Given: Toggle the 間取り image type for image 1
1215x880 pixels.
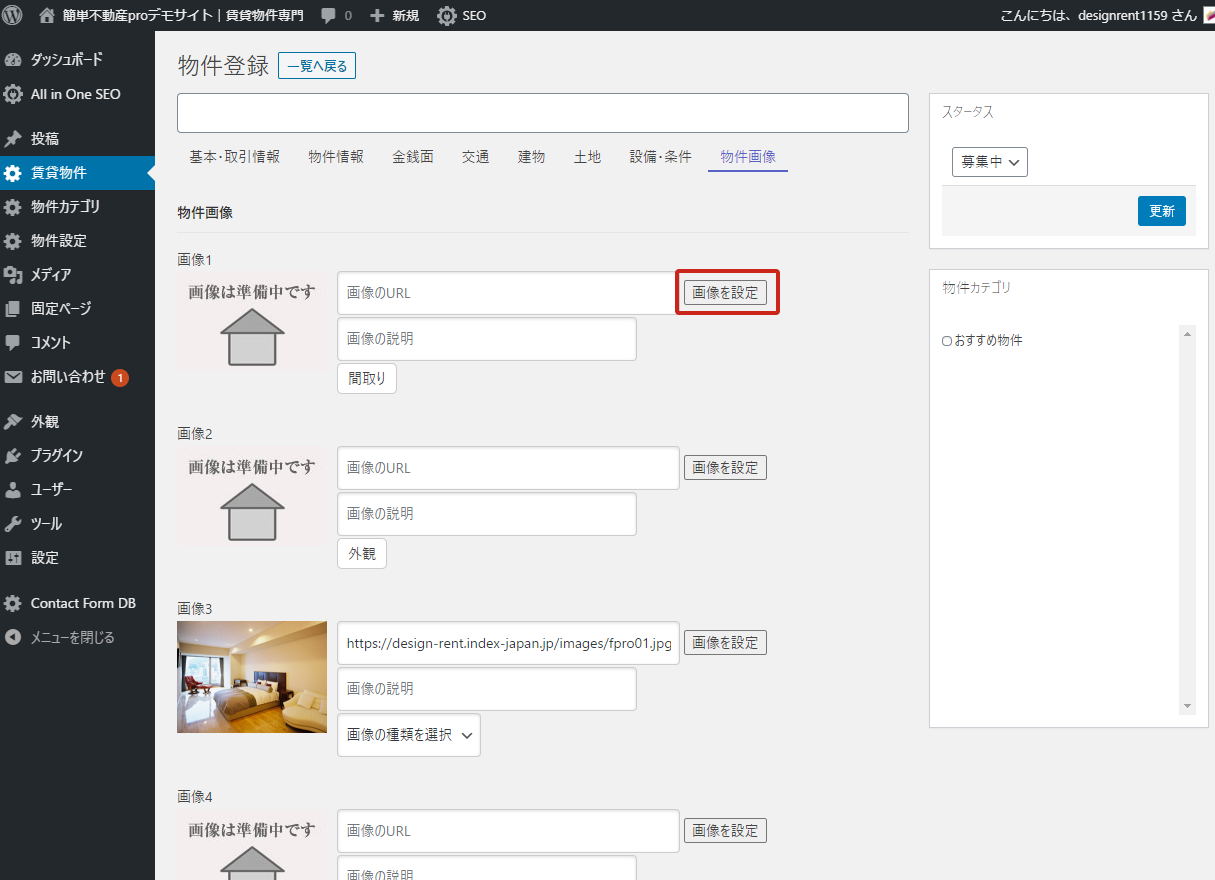Looking at the screenshot, I should coord(367,379).
